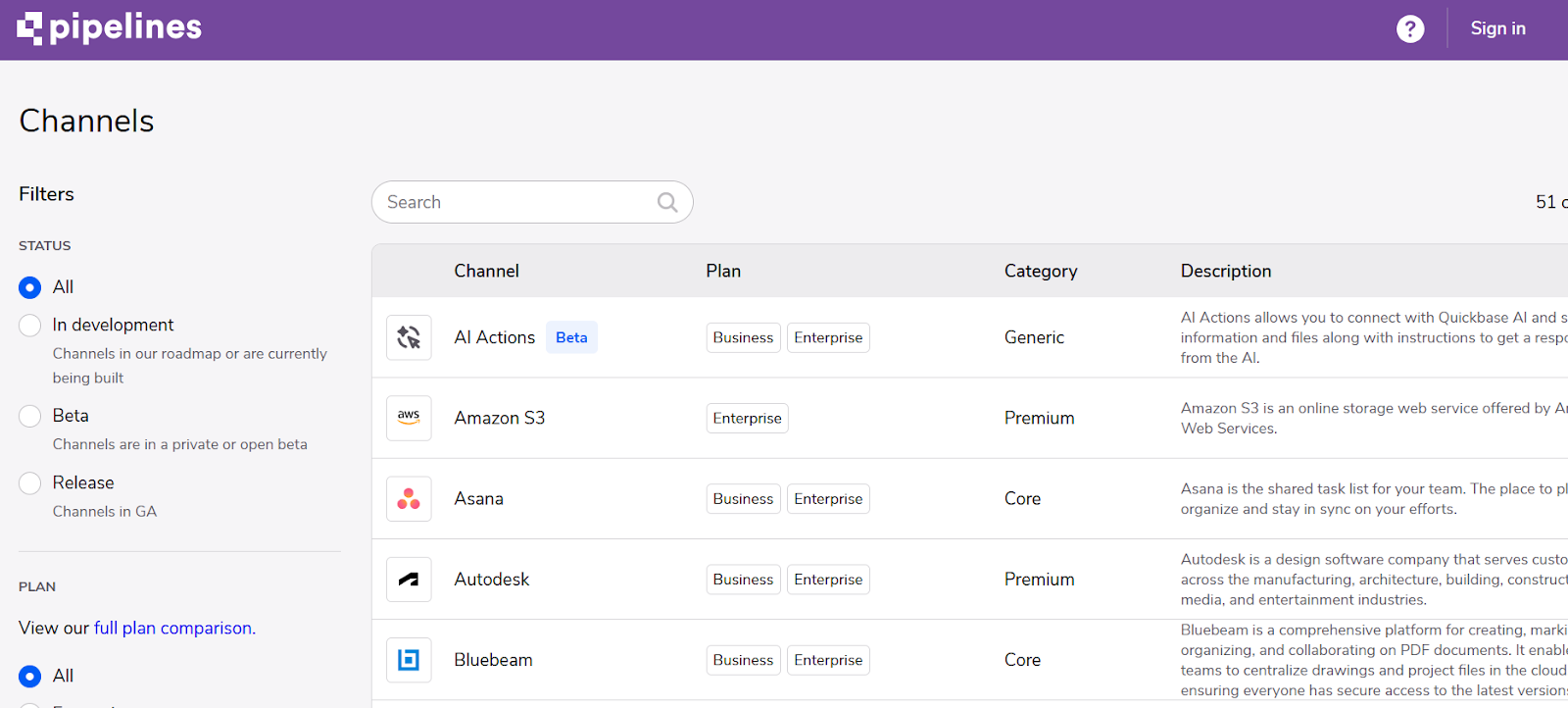Click the Asana channel icon
Image resolution: width=1568 pixels, height=708 pixels.
[409, 499]
